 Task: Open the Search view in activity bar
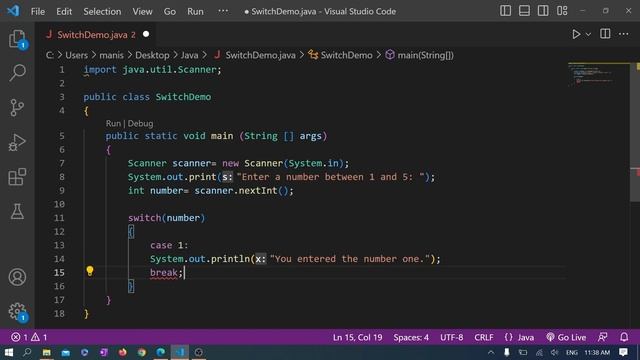tap(17, 73)
